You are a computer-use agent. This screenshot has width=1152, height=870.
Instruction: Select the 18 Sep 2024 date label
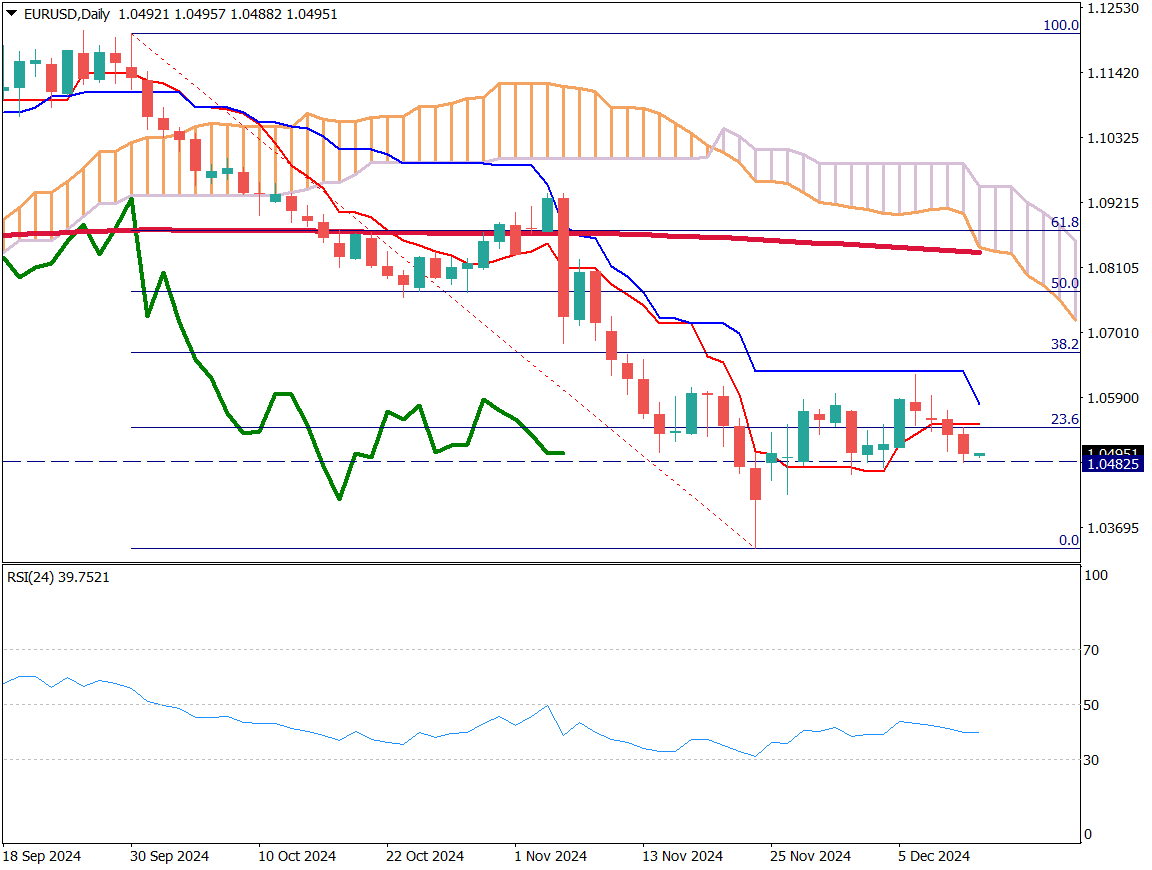coord(42,857)
